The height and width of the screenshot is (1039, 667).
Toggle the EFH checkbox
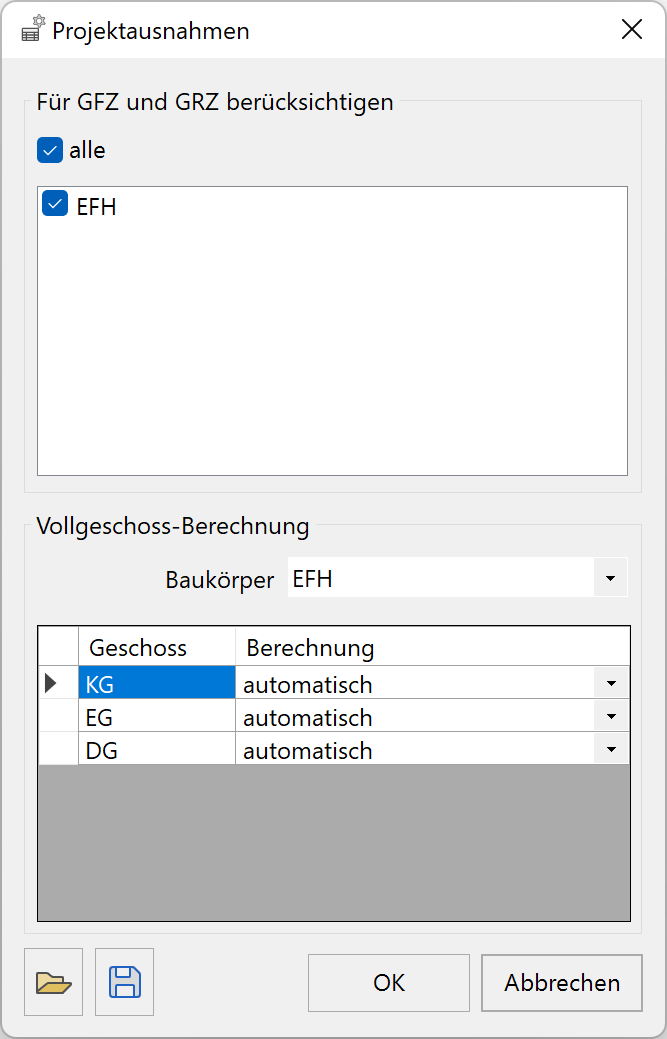click(55, 203)
